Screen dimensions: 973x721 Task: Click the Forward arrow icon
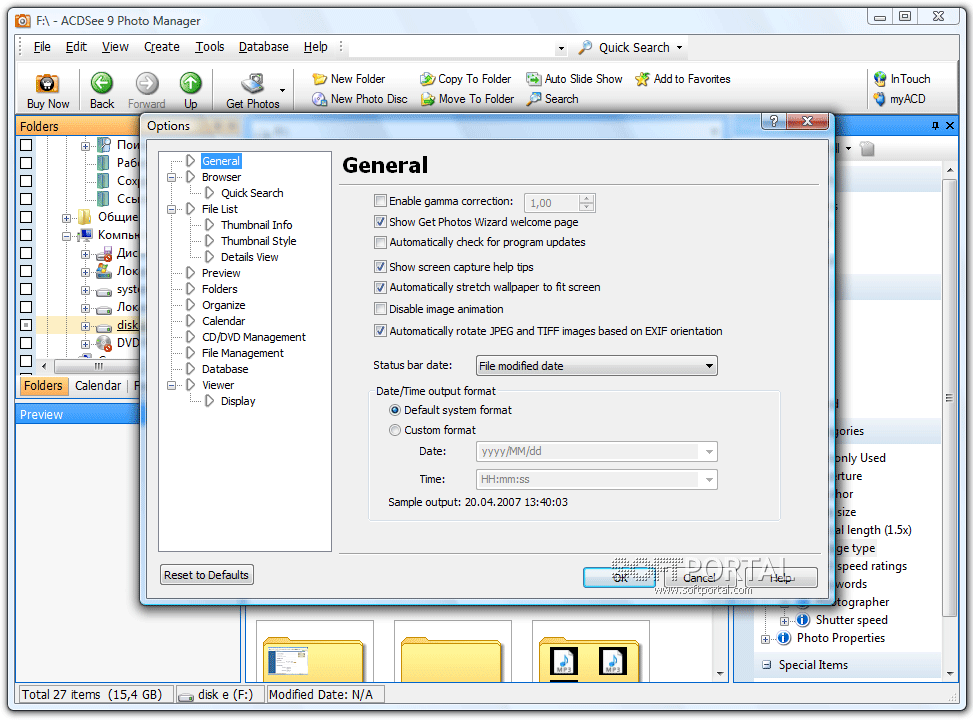147,83
